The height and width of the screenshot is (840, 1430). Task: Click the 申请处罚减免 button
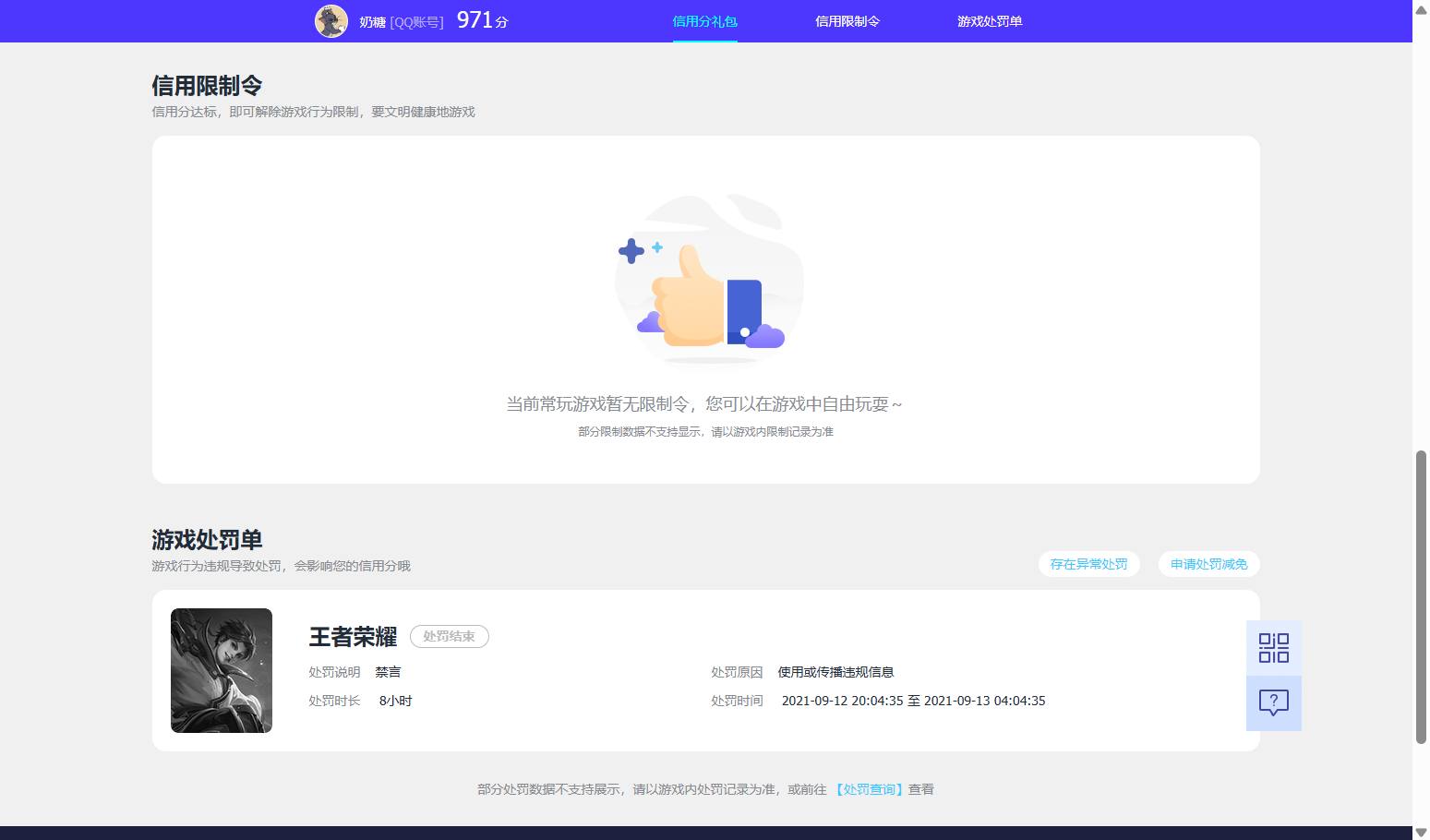[1208, 564]
